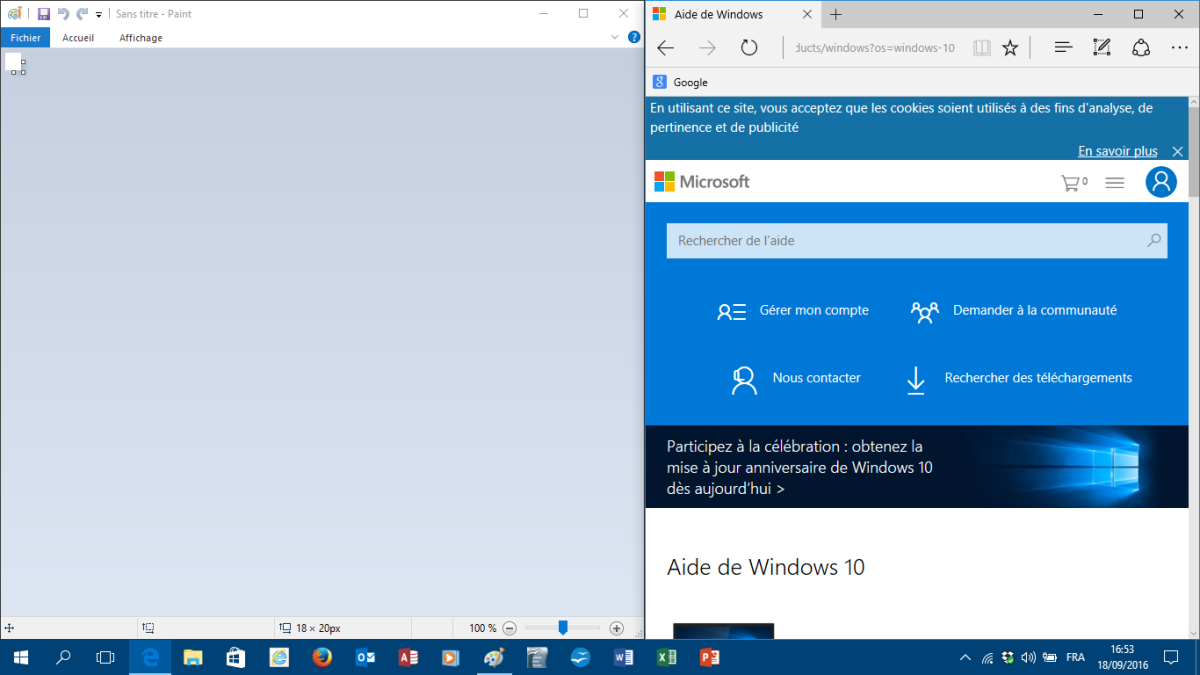Open the Windows Start menu
1200x675 pixels.
point(21,658)
